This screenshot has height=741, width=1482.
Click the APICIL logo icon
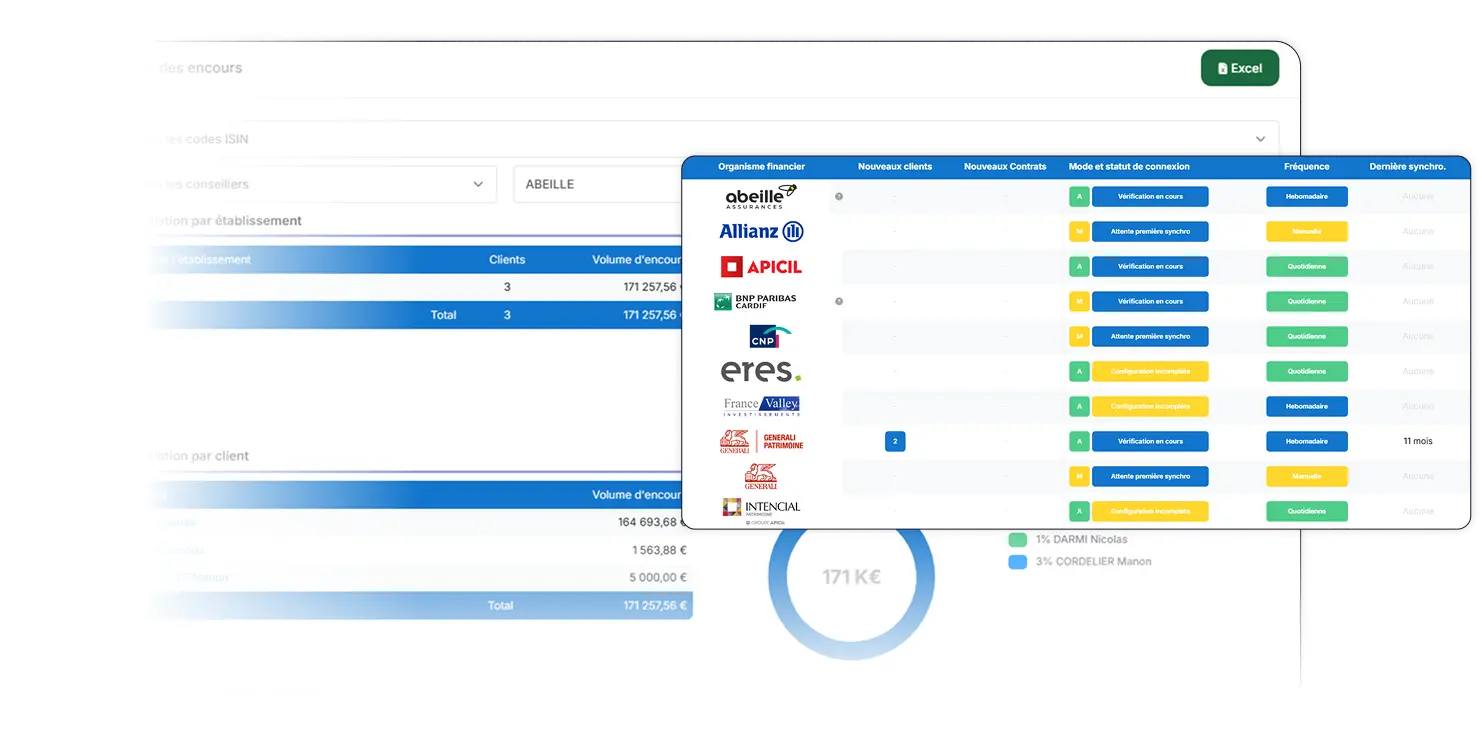point(762,266)
